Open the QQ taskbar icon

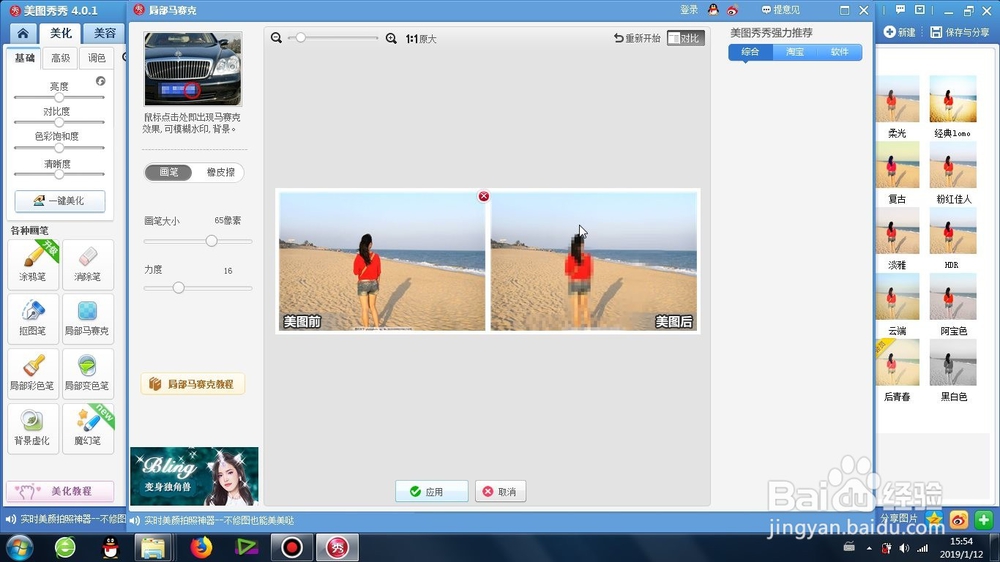point(111,547)
